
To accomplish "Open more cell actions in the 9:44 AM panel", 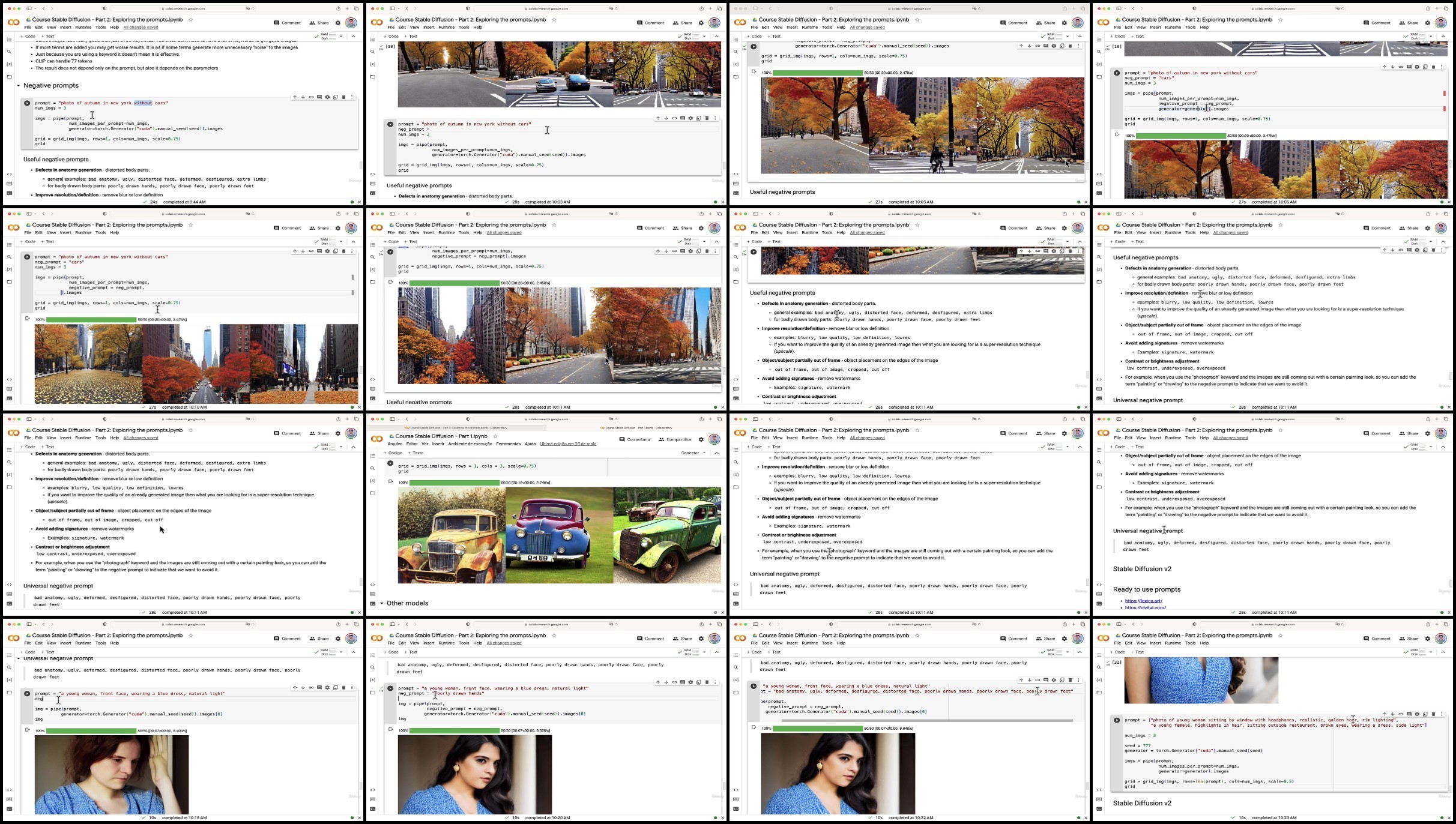I will pyautogui.click(x=352, y=97).
